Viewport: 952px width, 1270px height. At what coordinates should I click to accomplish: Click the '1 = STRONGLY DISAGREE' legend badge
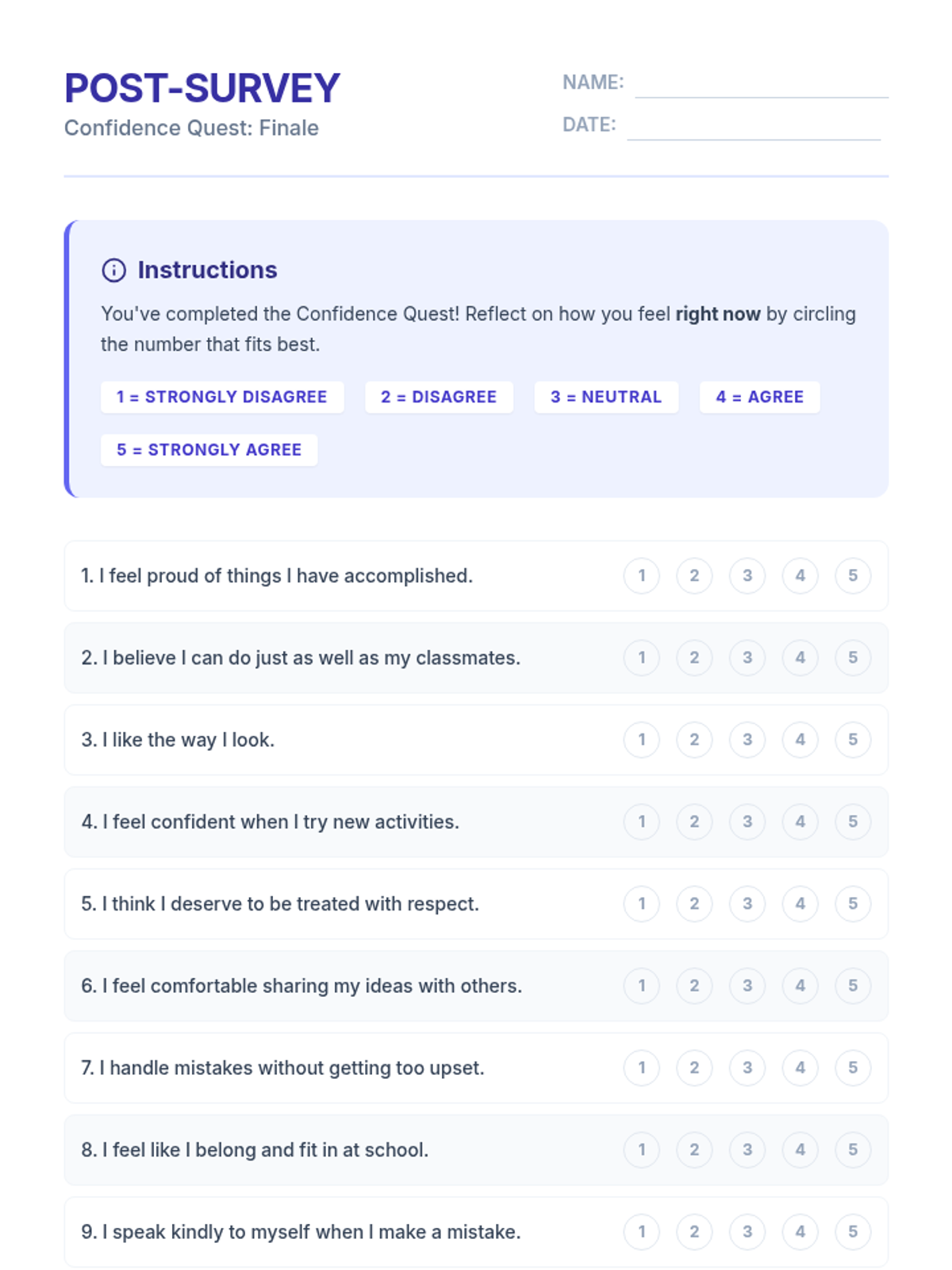[222, 397]
